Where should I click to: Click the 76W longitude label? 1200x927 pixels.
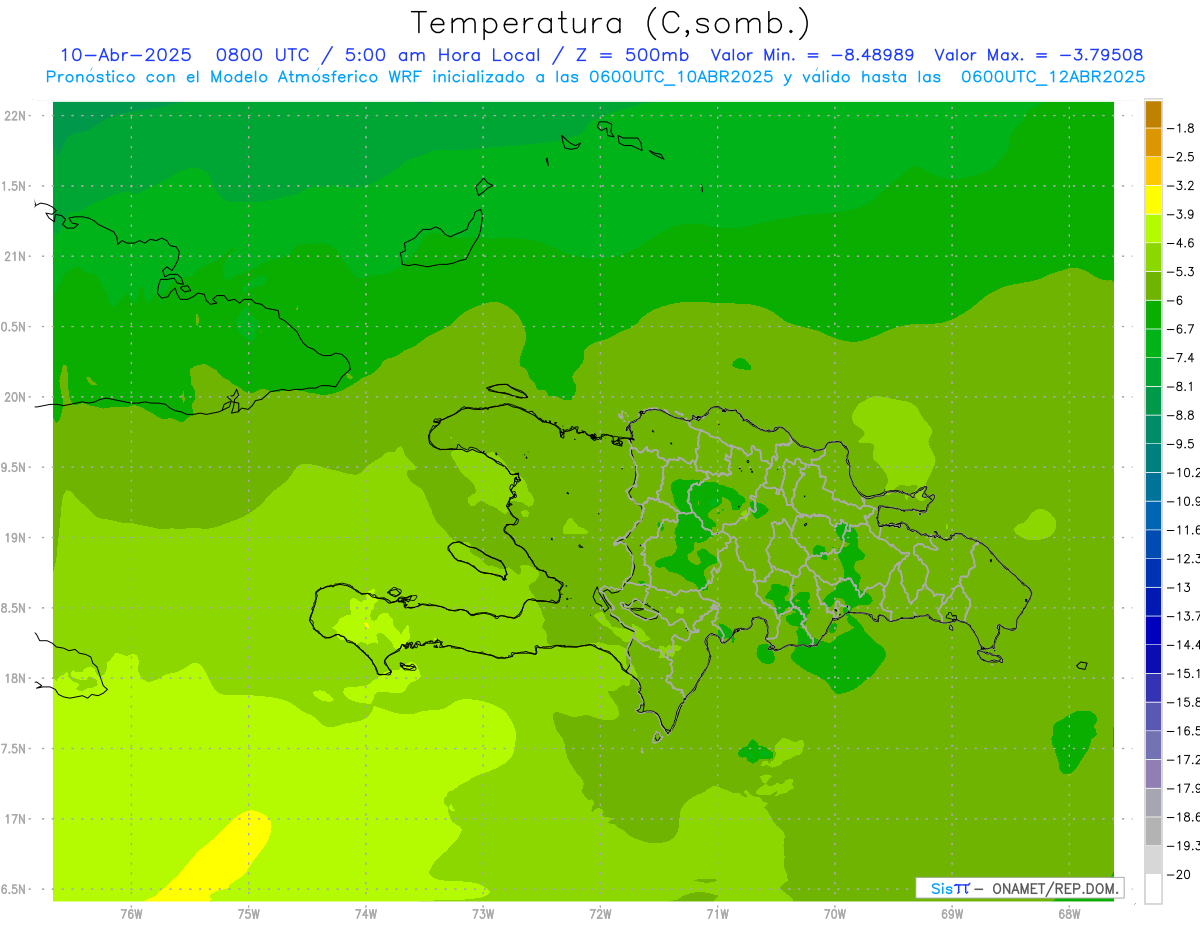coord(131,913)
